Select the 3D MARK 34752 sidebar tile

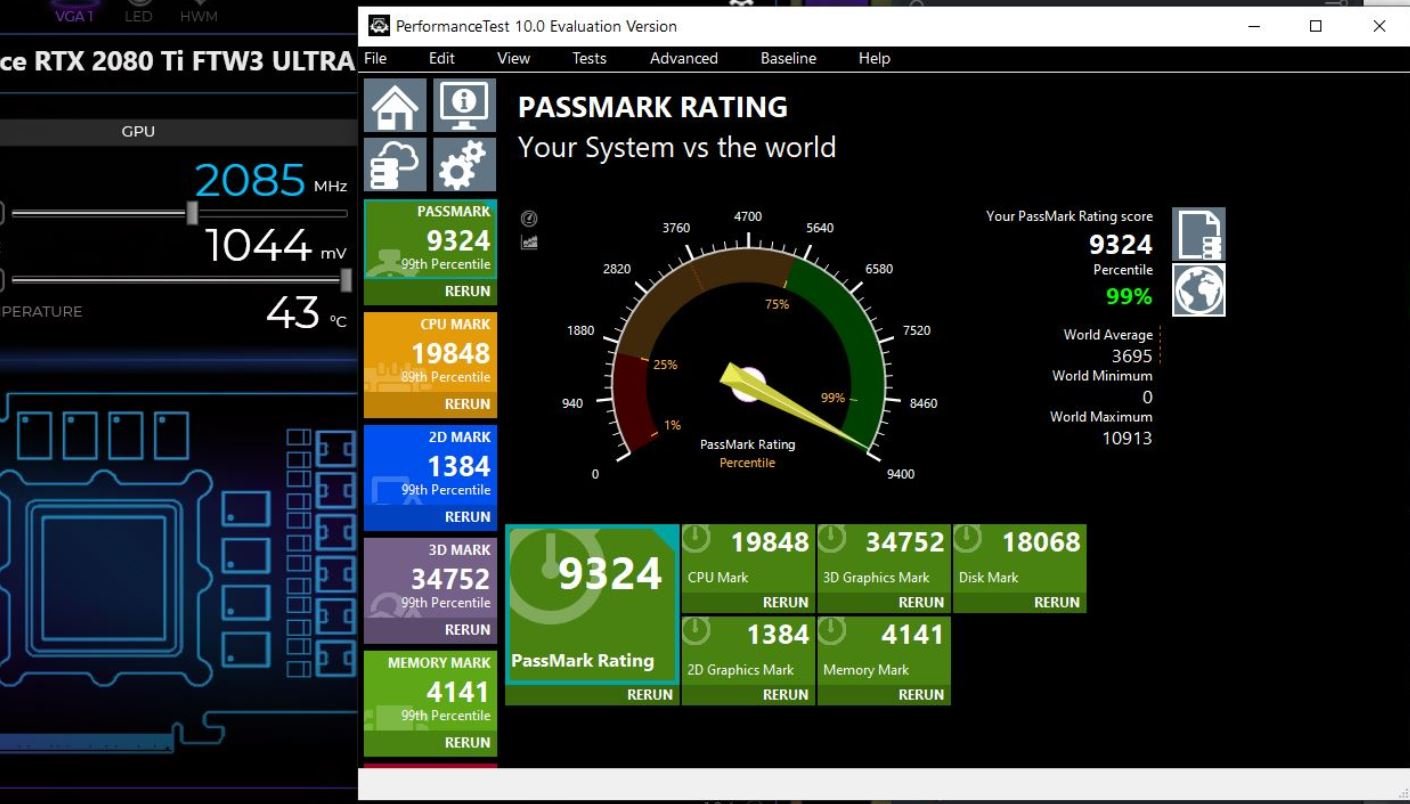pos(430,579)
